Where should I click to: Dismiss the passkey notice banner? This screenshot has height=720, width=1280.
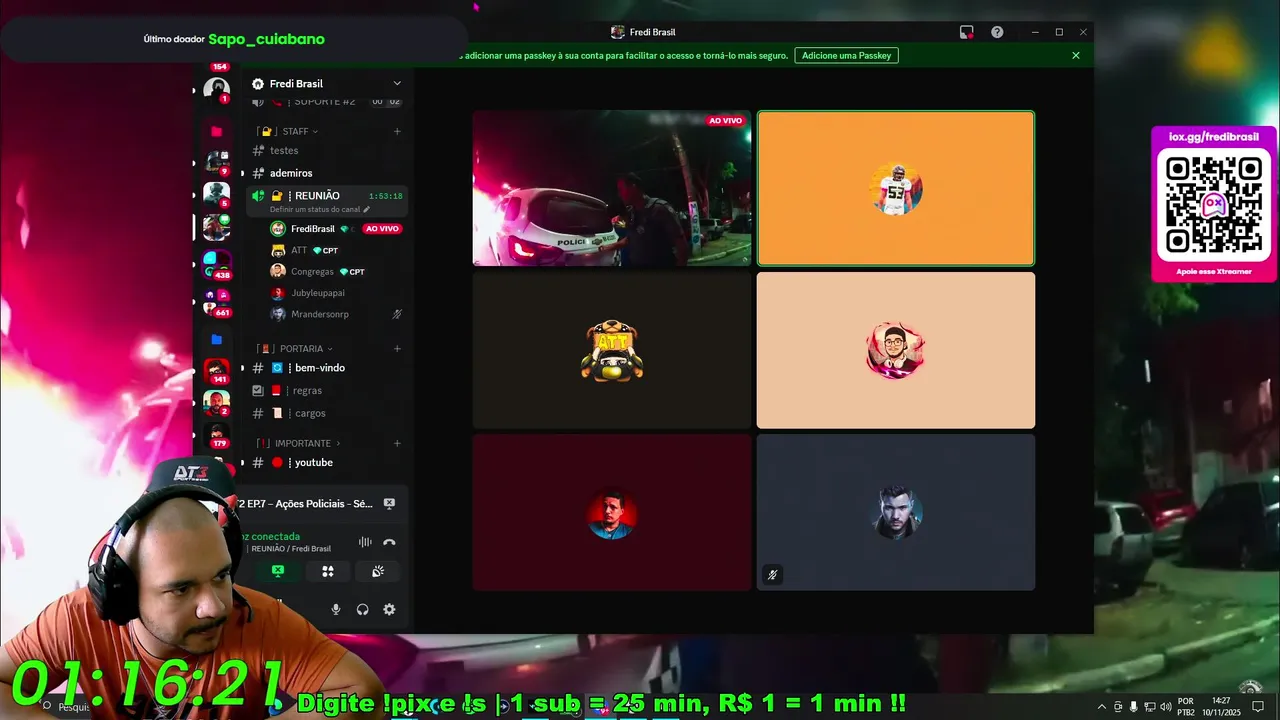pyautogui.click(x=1076, y=55)
